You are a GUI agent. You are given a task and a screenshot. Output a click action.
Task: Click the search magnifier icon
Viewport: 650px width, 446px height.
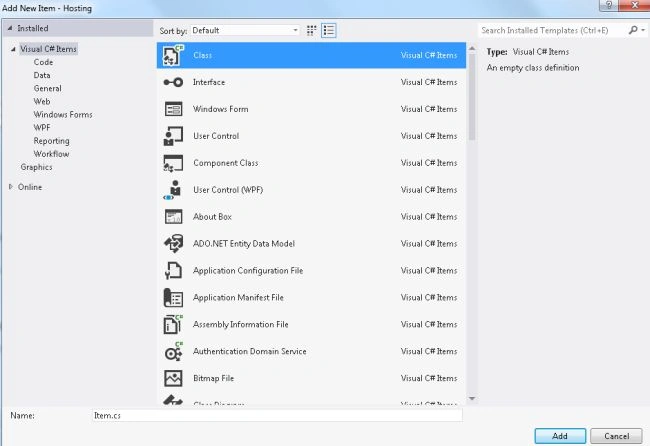[633, 30]
